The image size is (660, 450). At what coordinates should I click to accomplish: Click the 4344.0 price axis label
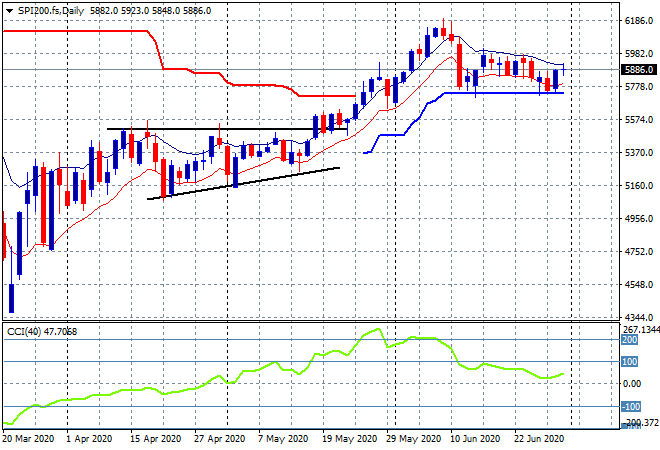click(639, 317)
